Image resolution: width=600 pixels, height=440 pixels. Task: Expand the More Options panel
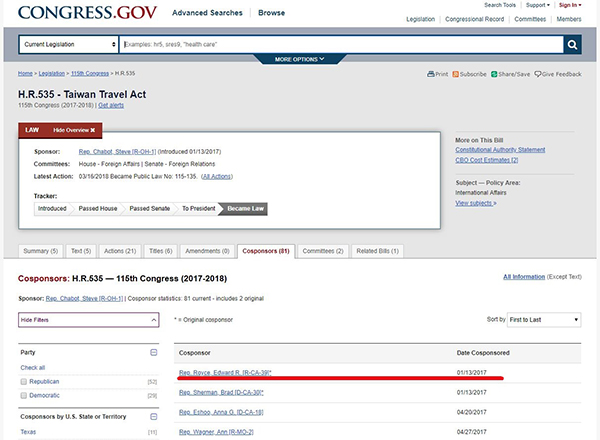click(x=300, y=60)
